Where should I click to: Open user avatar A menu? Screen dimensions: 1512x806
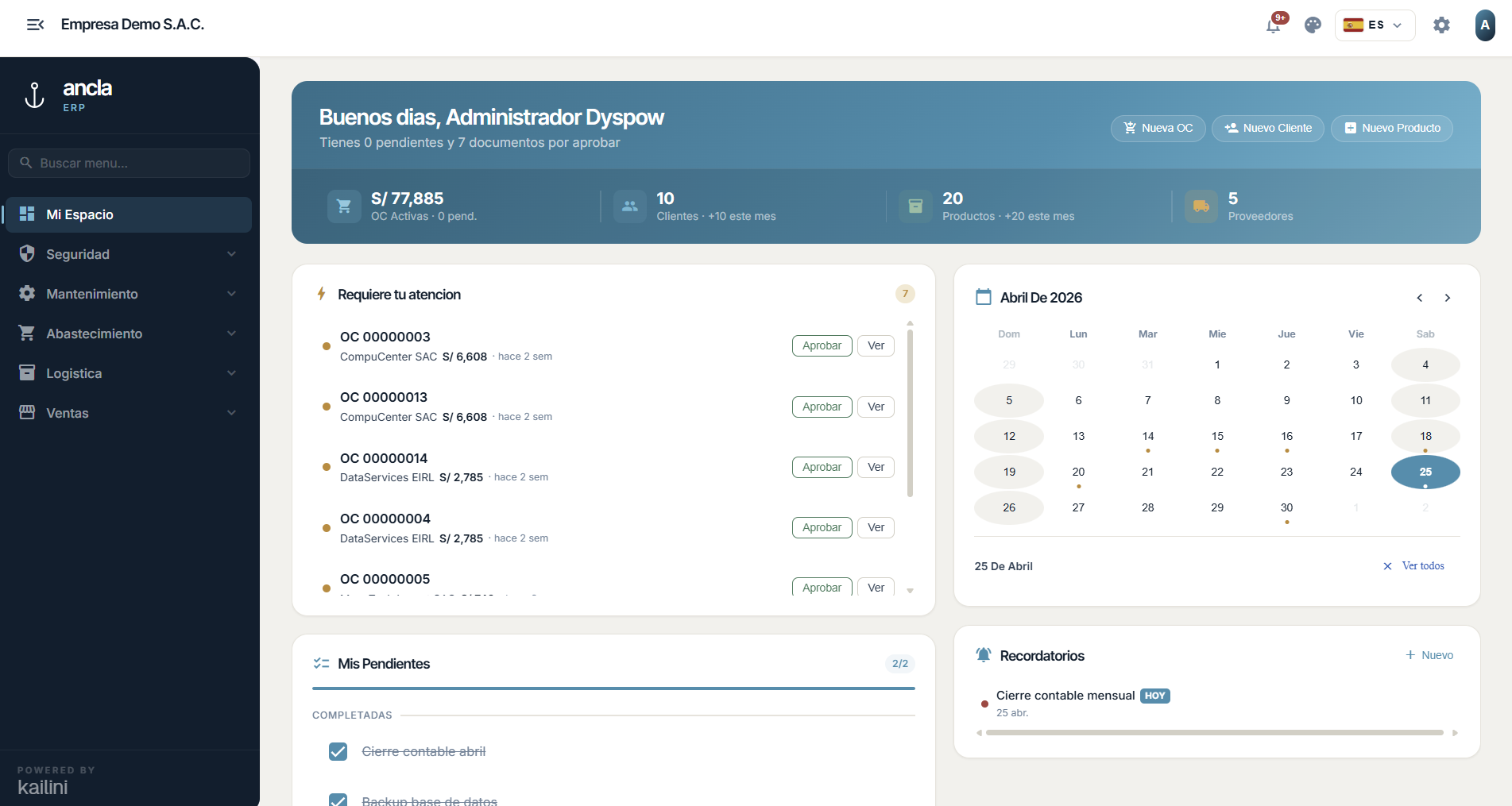(1484, 25)
